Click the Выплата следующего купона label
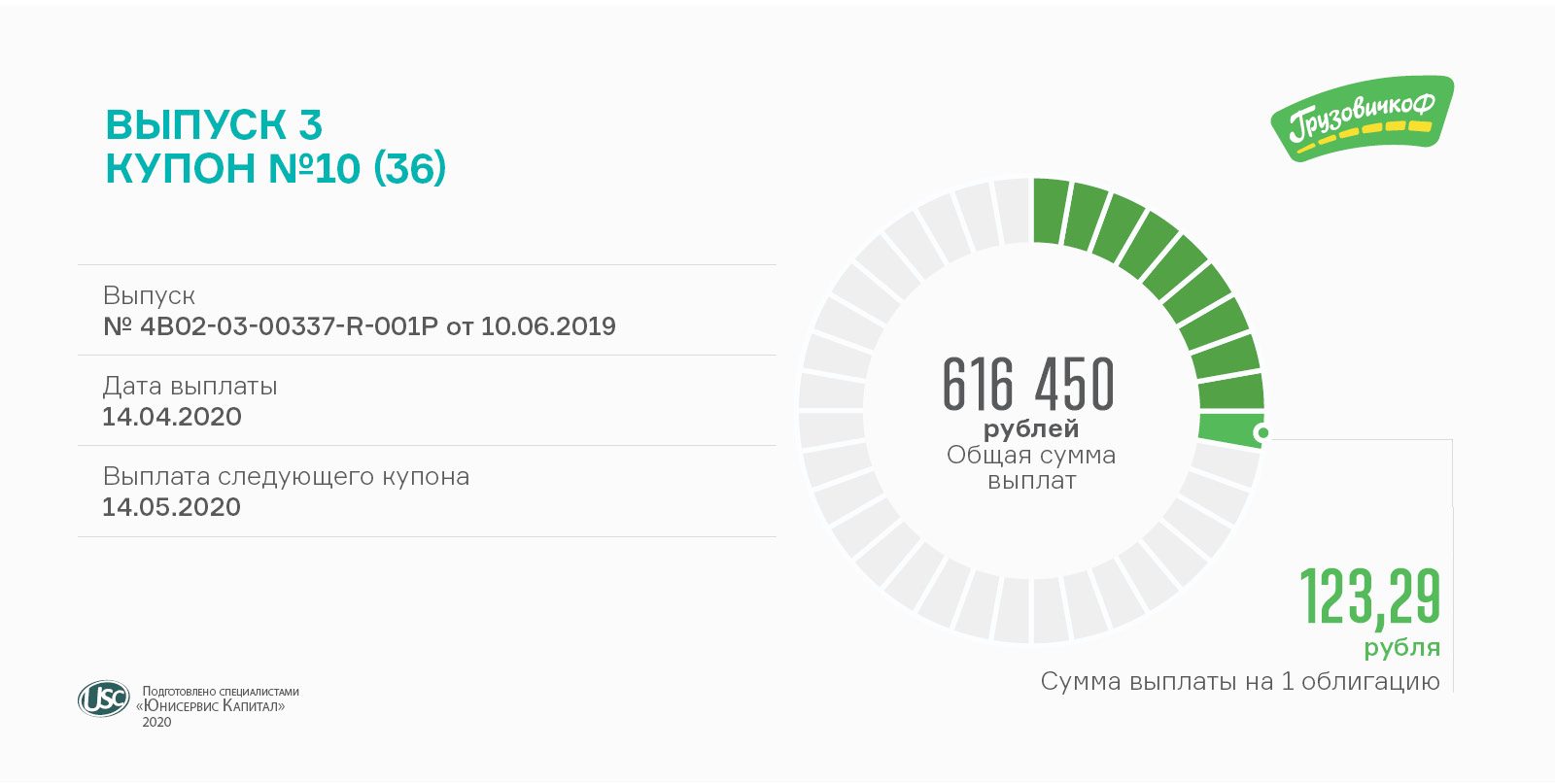1555x784 pixels. coord(286,476)
